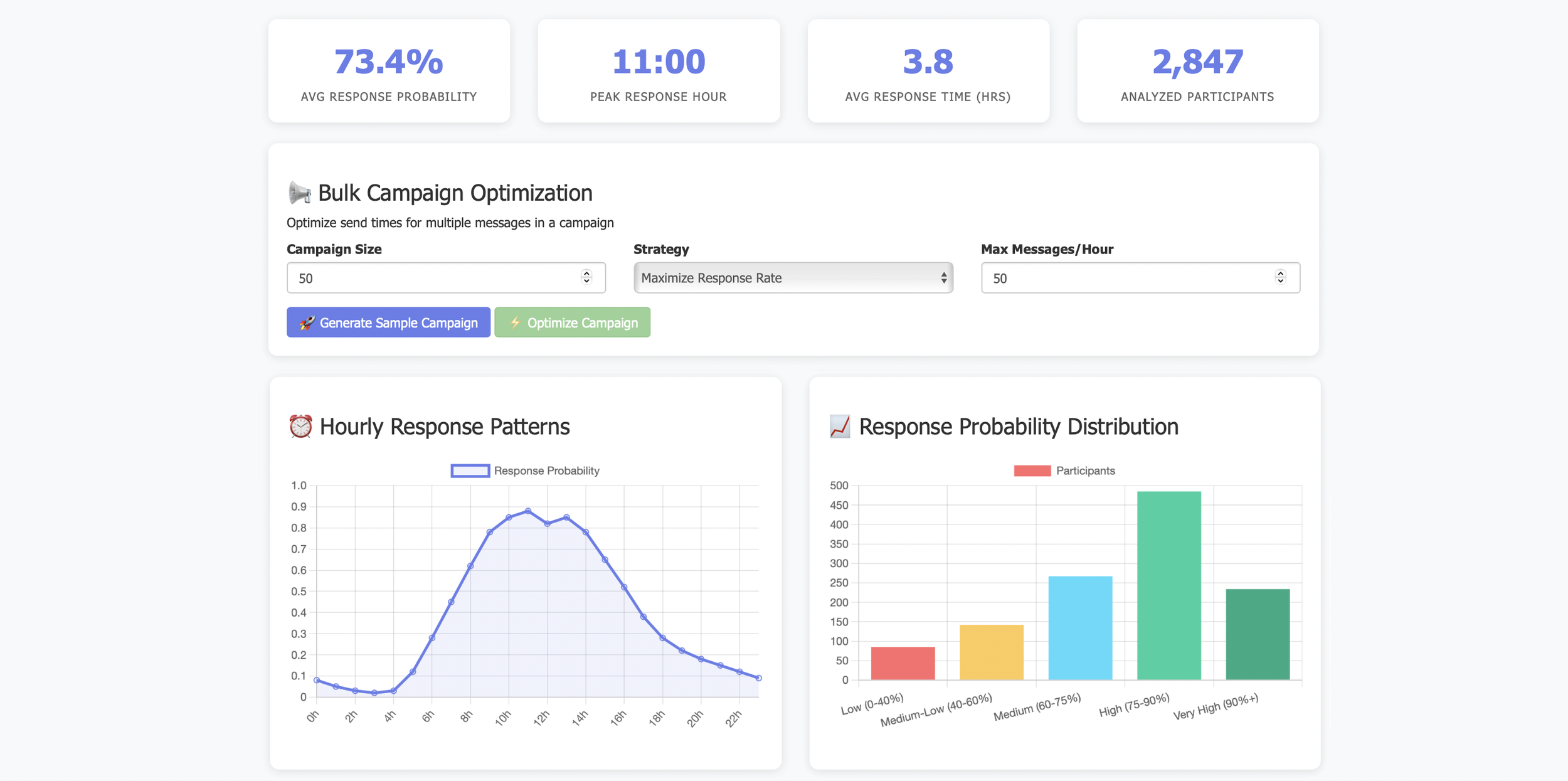Click the chart icon by Response Probability Distribution

pos(840,427)
